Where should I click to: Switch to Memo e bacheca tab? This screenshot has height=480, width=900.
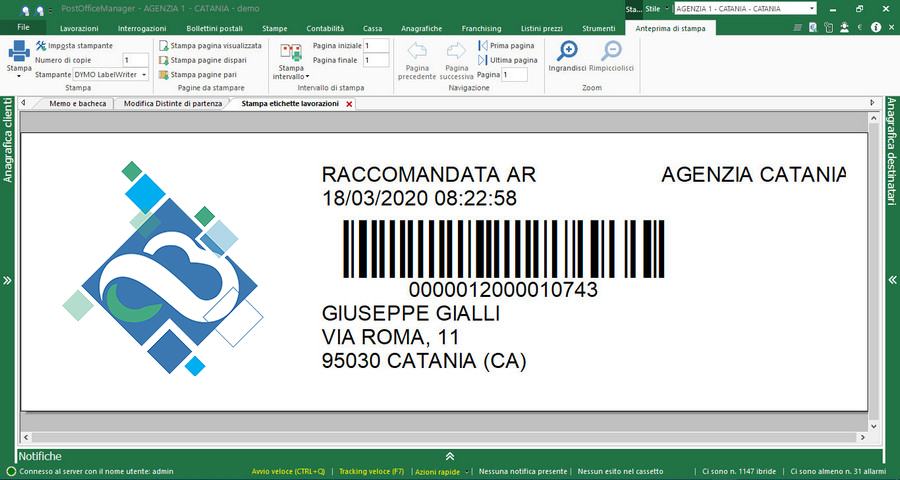point(77,104)
